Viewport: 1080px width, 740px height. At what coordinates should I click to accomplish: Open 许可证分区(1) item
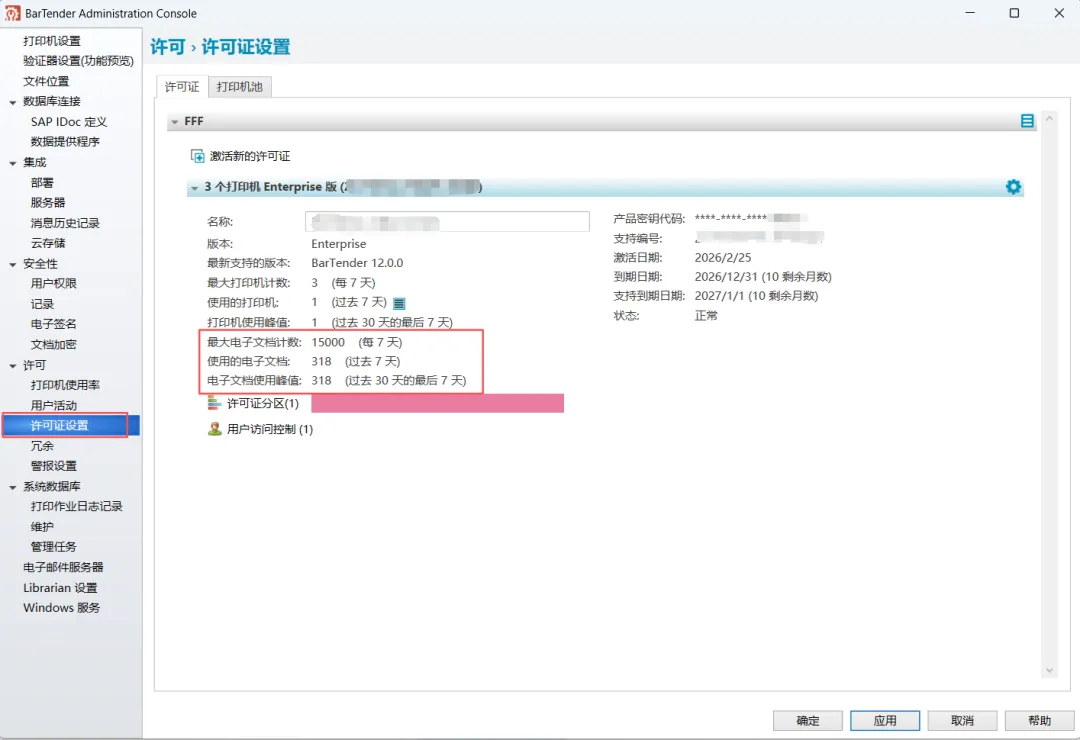263,404
